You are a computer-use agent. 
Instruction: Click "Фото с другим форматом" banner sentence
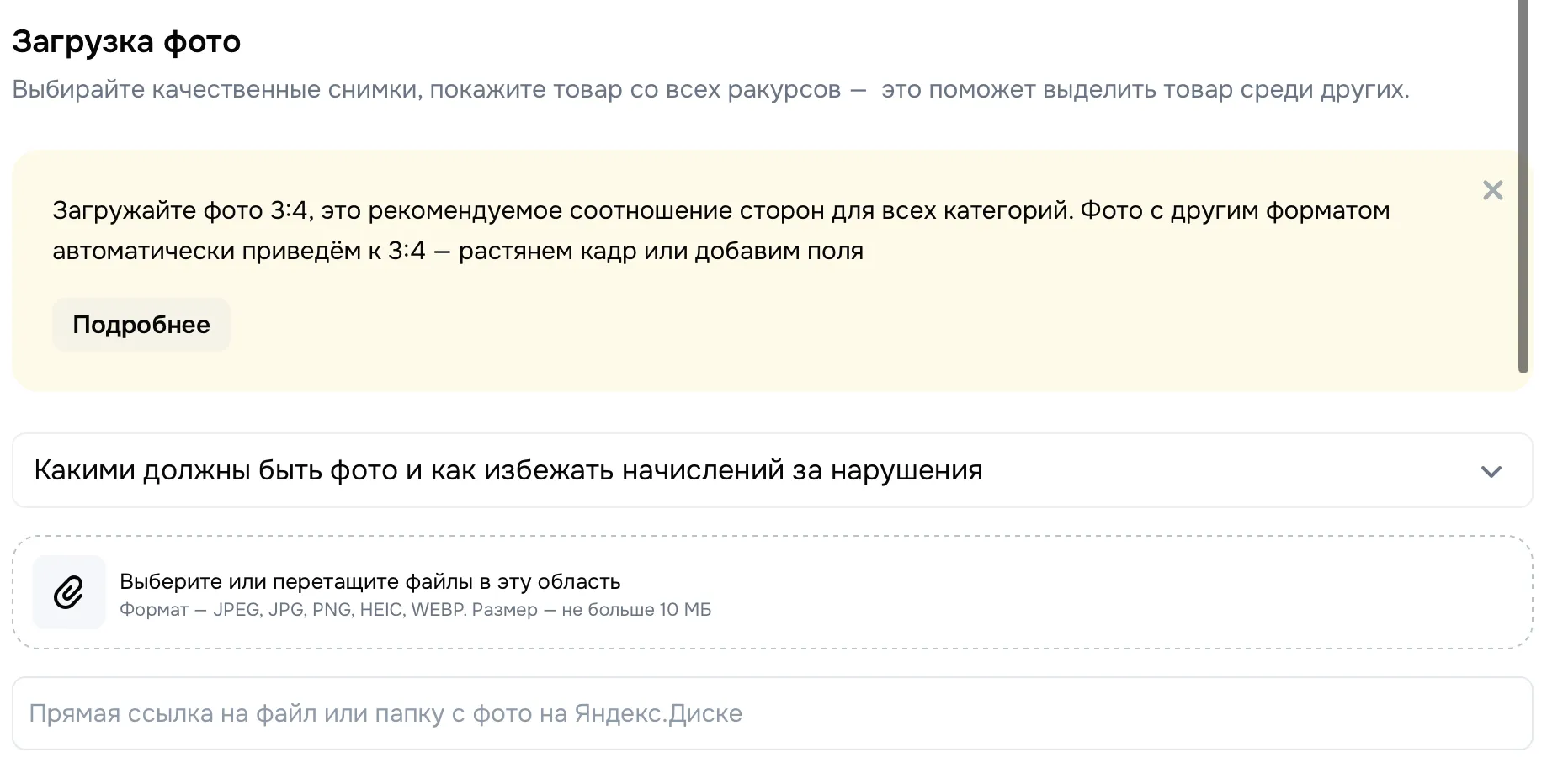[1235, 210]
